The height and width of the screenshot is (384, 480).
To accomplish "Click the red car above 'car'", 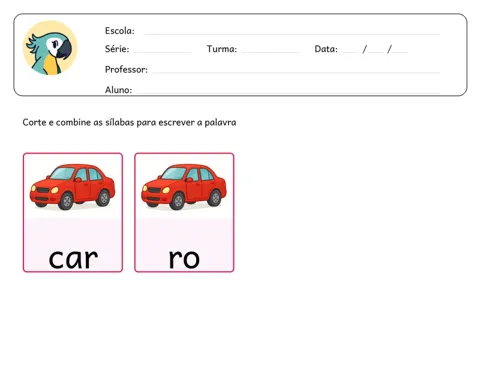I will [x=73, y=187].
